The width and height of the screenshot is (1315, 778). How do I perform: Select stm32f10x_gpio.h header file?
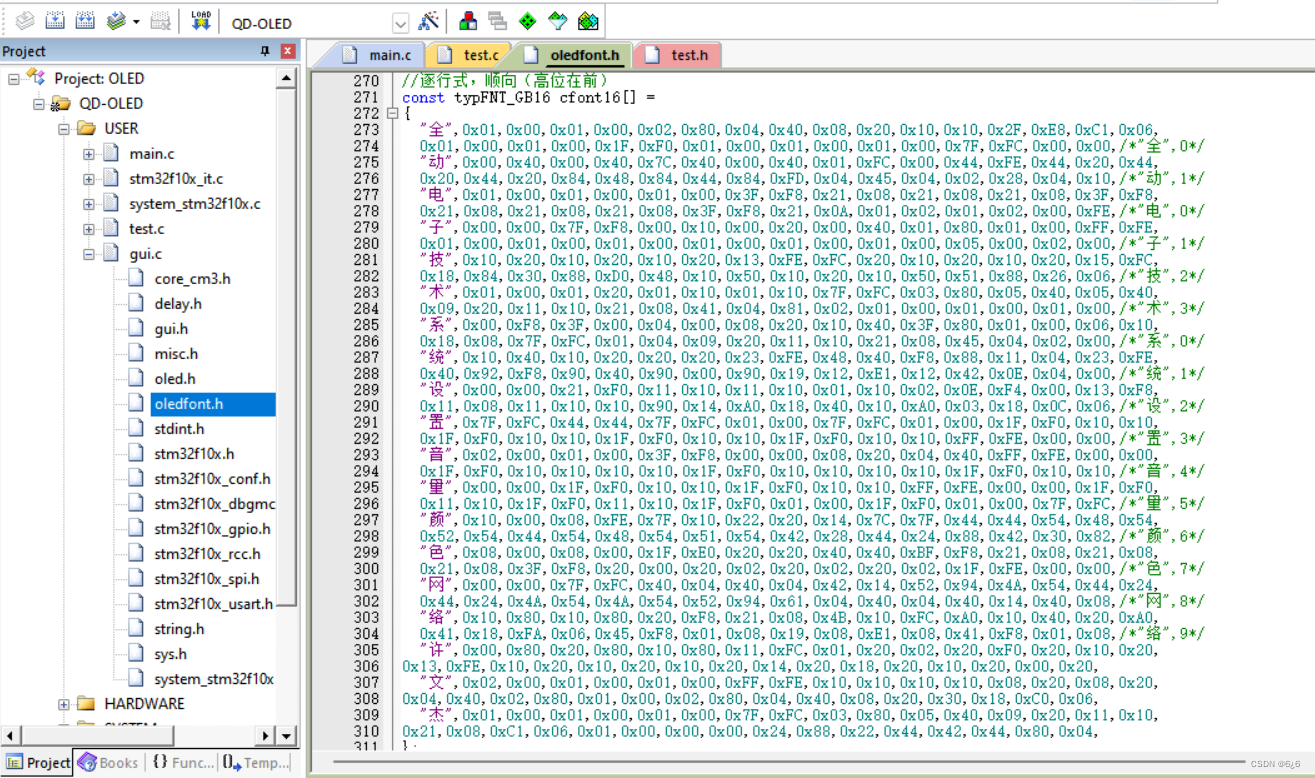click(x=212, y=529)
